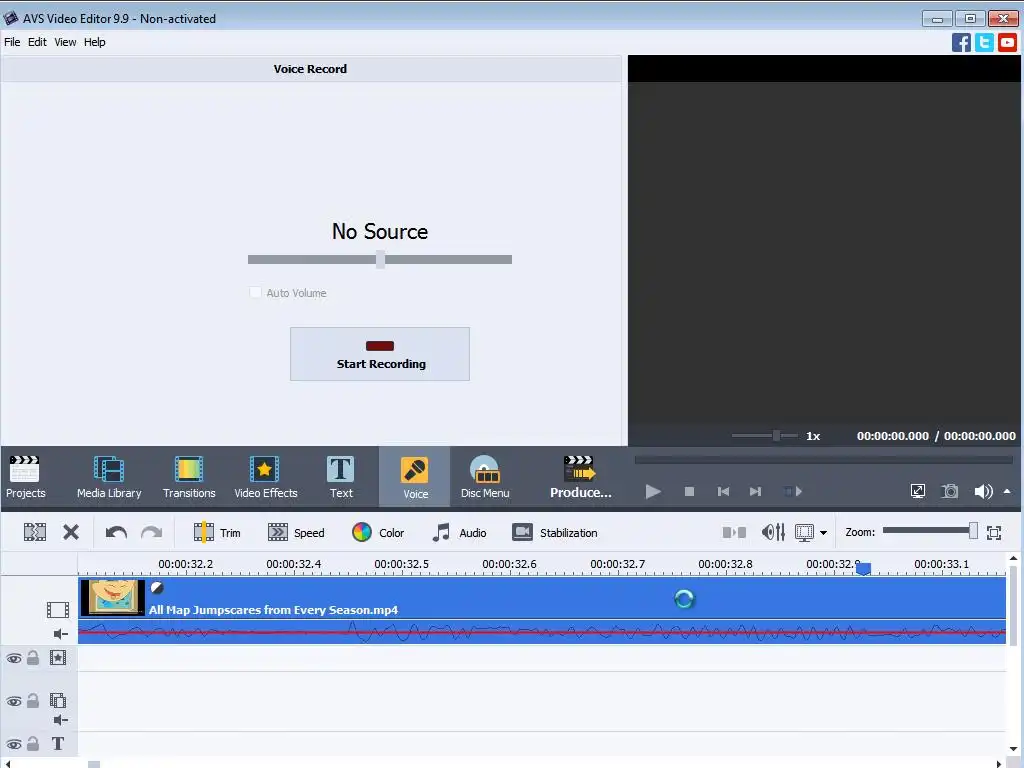Undo the last action

tap(116, 532)
